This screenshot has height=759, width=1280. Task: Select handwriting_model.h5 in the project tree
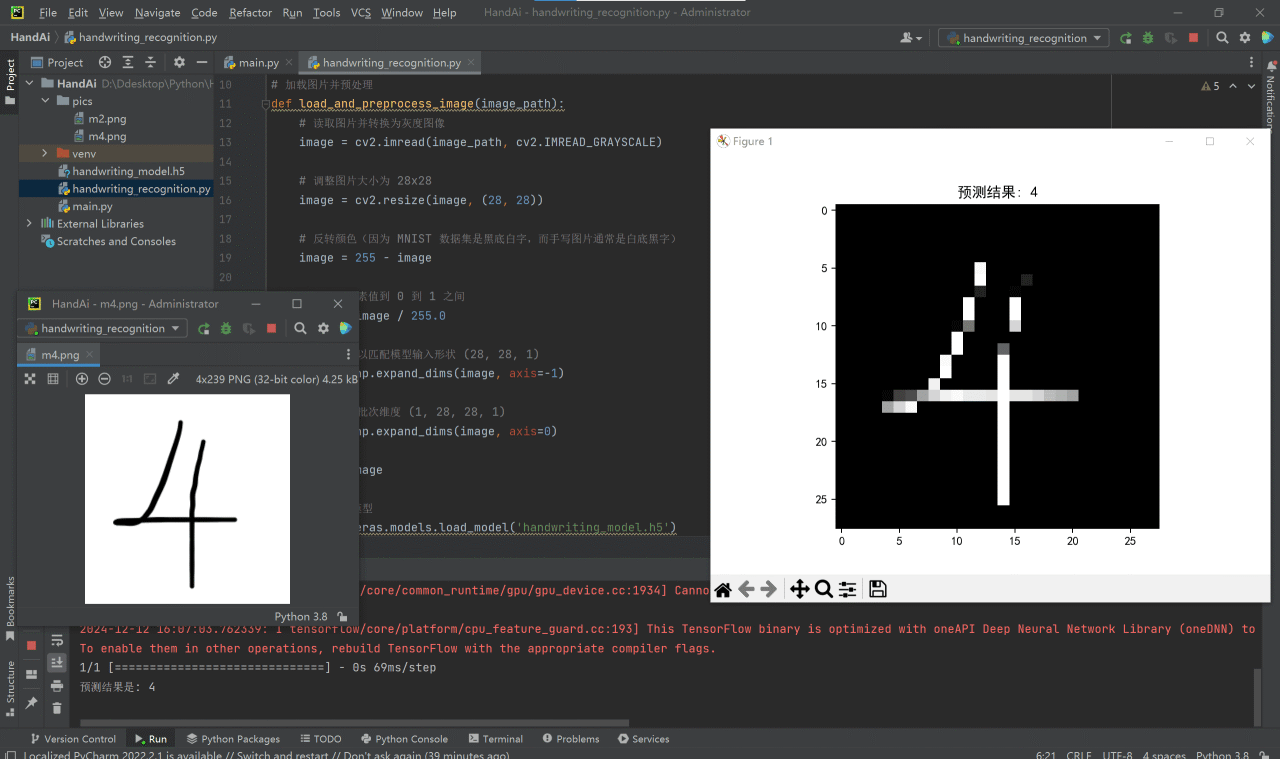pyautogui.click(x=128, y=171)
